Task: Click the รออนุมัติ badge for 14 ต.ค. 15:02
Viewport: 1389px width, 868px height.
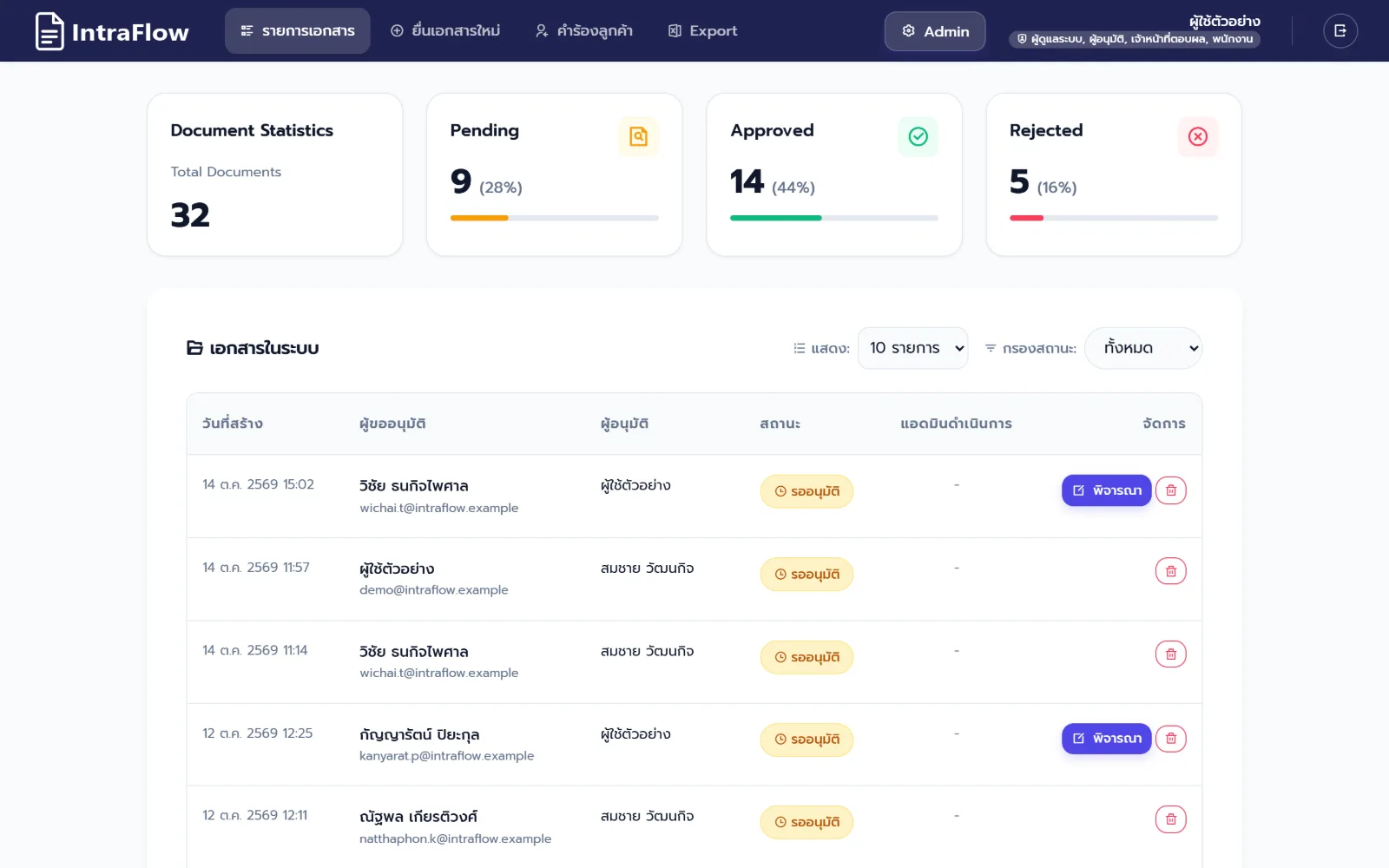Action: pyautogui.click(x=806, y=491)
